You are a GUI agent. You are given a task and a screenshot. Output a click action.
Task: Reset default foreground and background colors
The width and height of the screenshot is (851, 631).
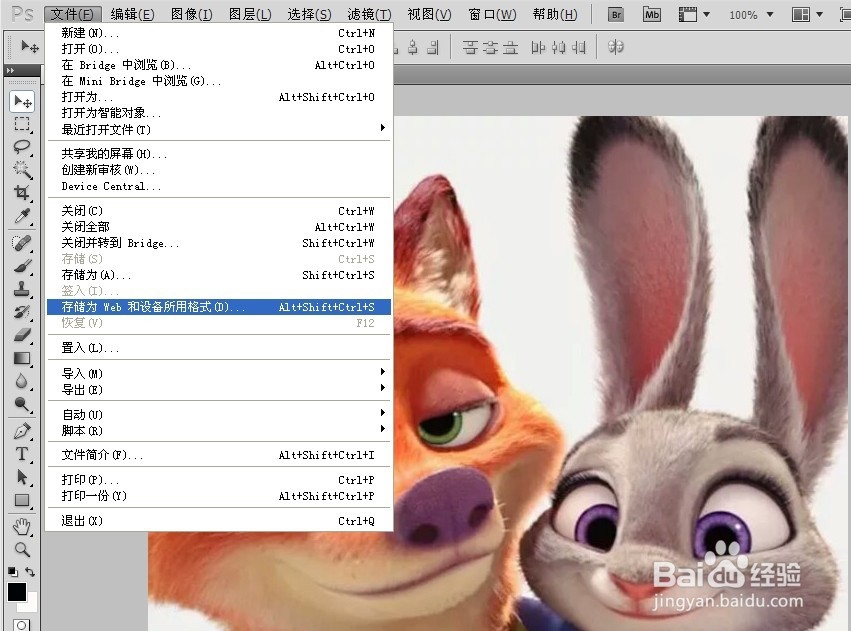(12, 572)
